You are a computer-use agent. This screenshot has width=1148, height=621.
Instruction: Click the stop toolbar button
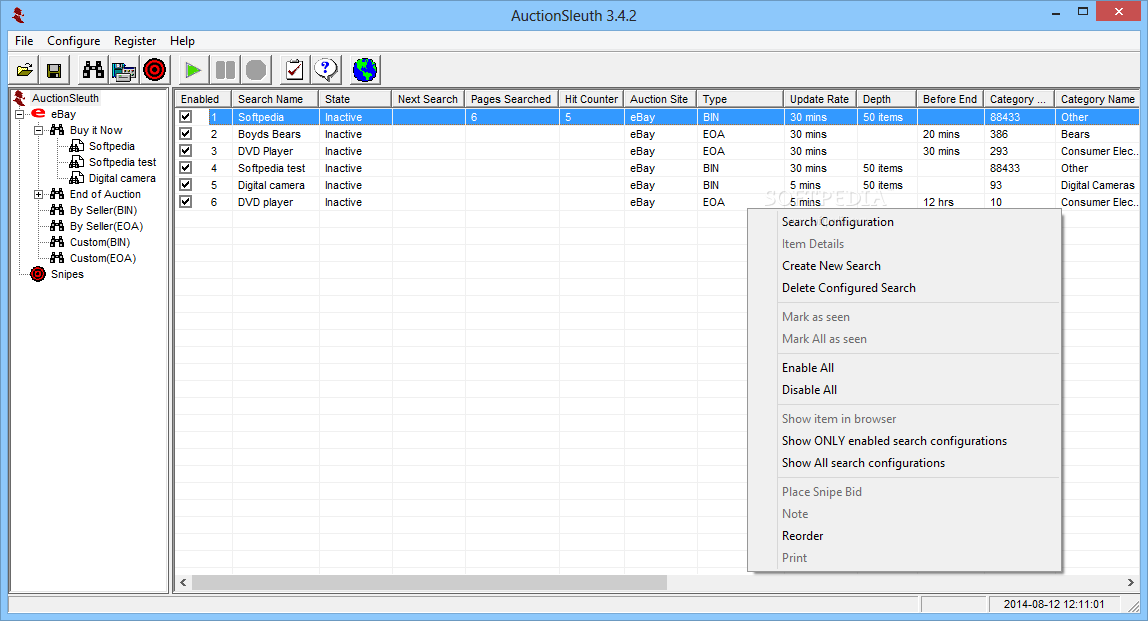[x=256, y=70]
